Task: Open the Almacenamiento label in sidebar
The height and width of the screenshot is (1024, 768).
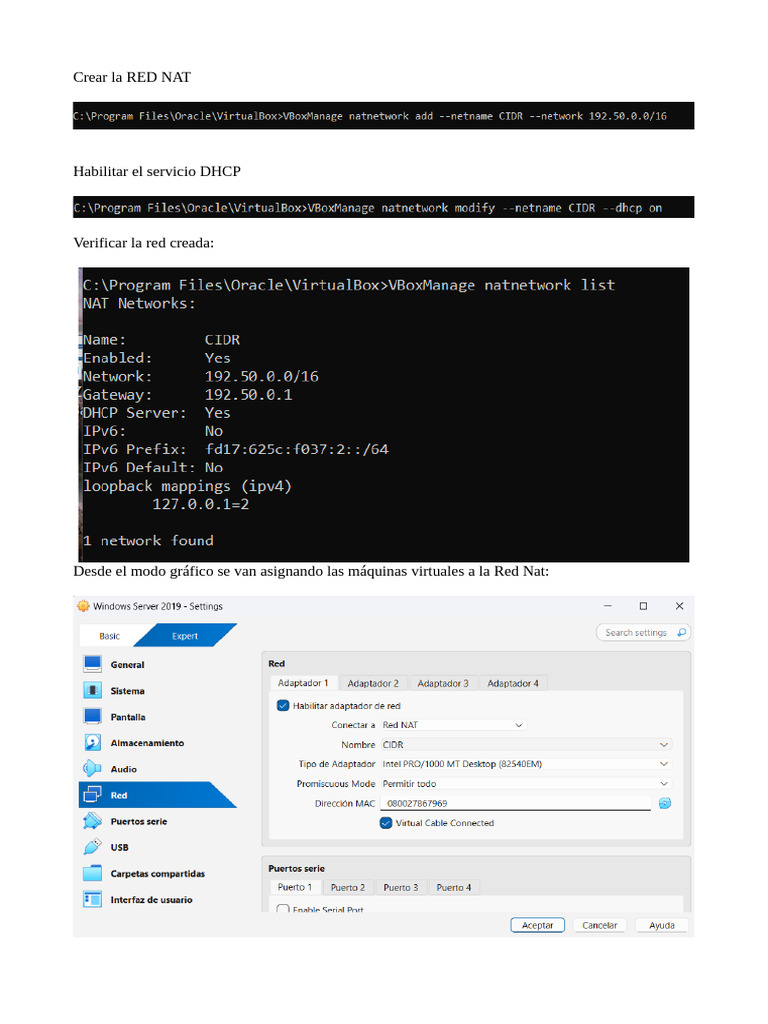Action: [147, 743]
